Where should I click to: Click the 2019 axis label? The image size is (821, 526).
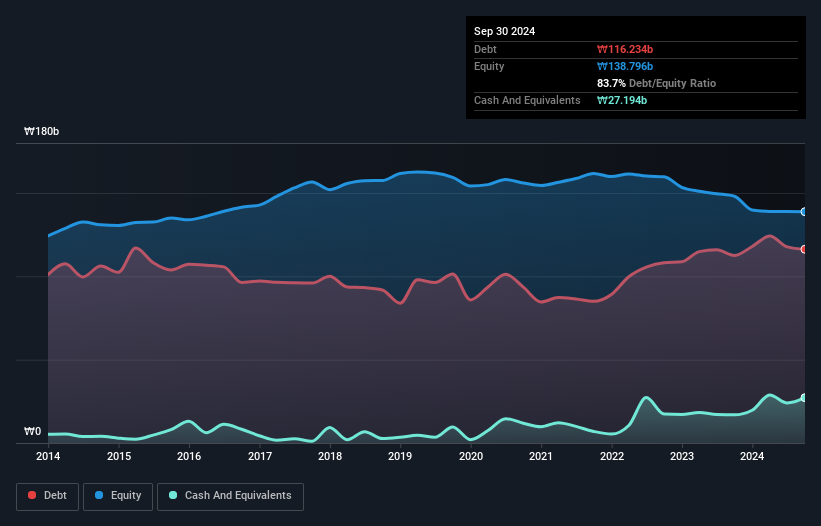point(400,456)
